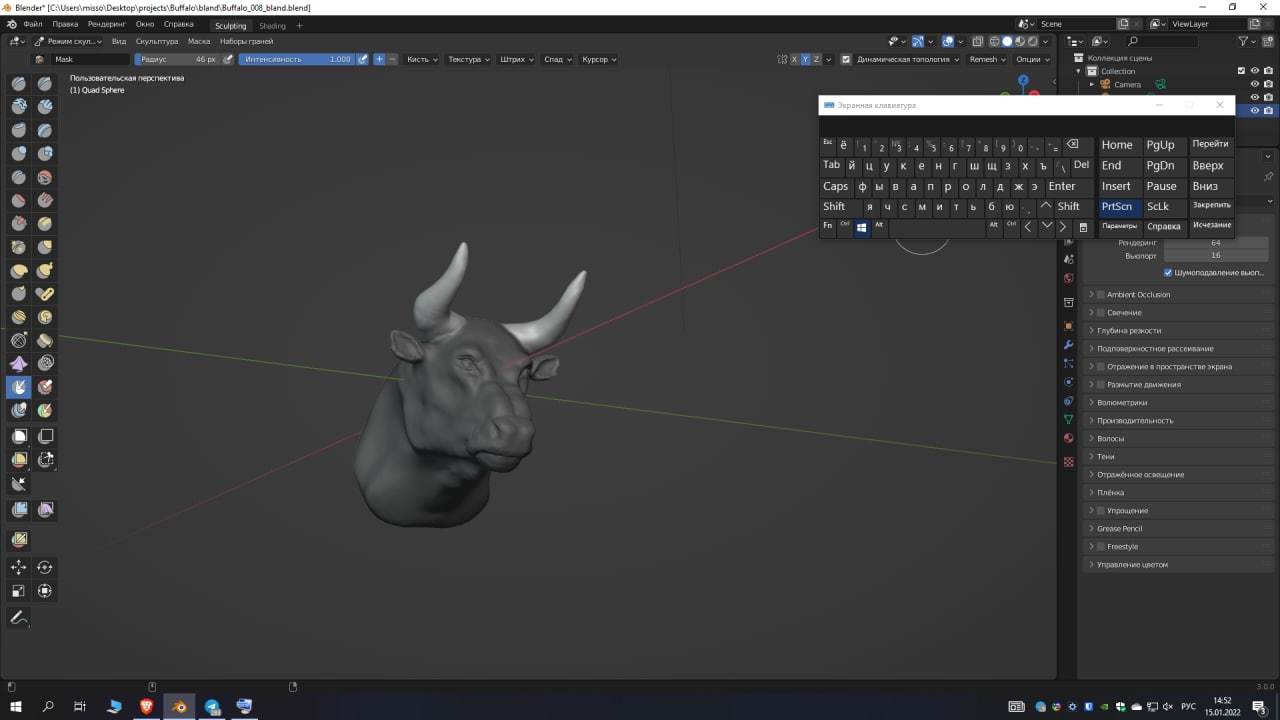Open the Скульптура menu
The width and height of the screenshot is (1280, 720).
pos(157,41)
